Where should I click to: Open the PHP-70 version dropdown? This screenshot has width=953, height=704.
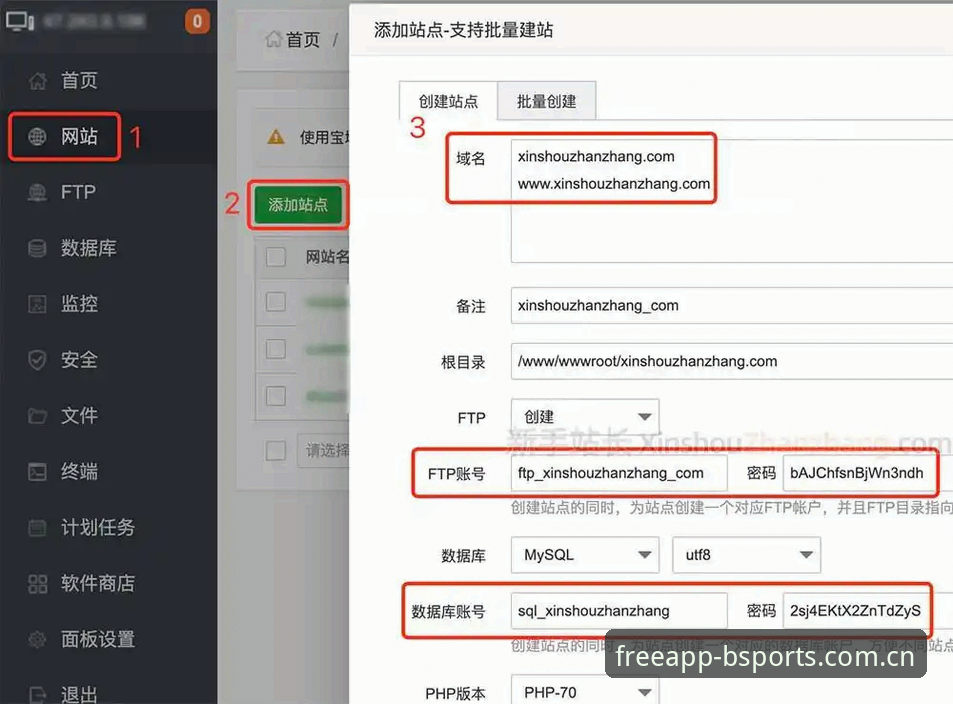coord(585,691)
